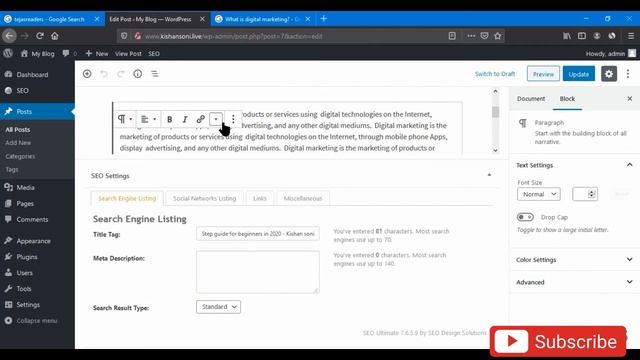Open the Search Result Type dropdown

(x=218, y=307)
